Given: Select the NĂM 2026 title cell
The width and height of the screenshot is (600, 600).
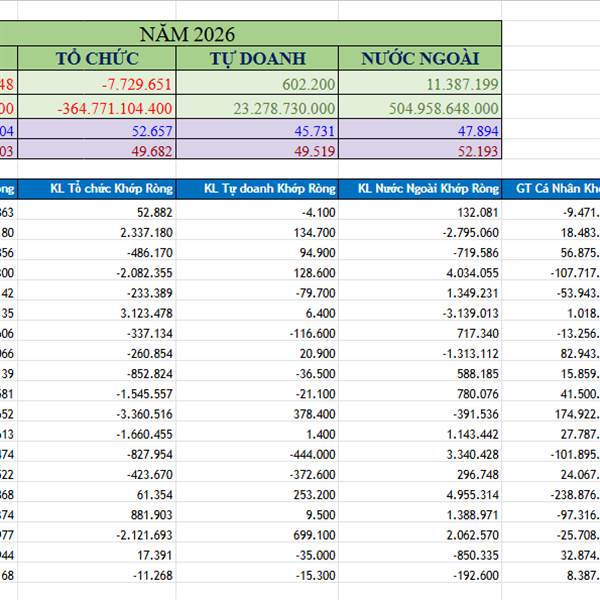Looking at the screenshot, I should tap(251, 34).
